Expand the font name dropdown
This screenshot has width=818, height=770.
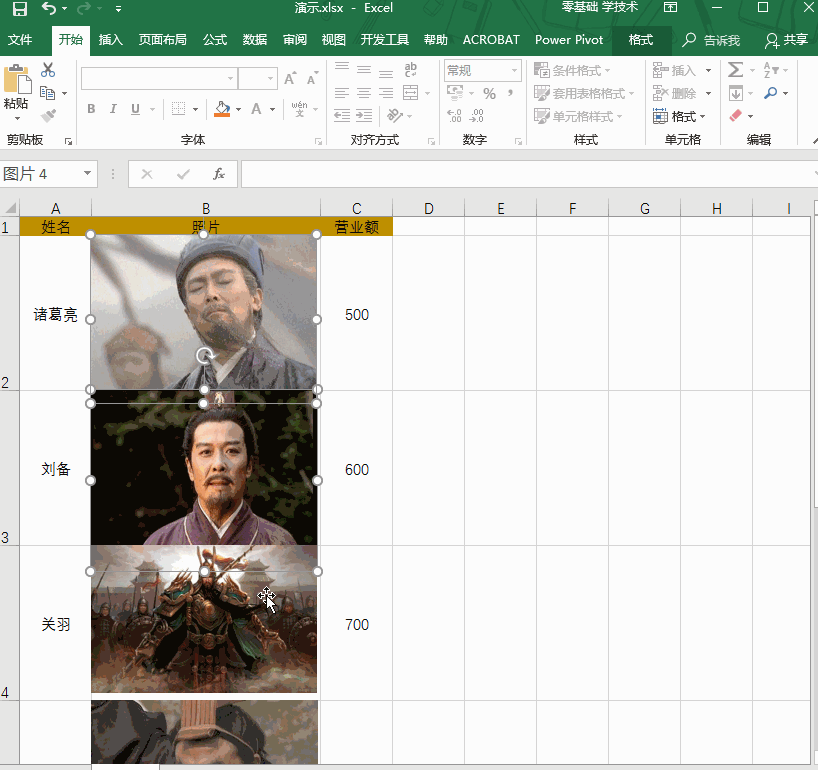click(230, 78)
